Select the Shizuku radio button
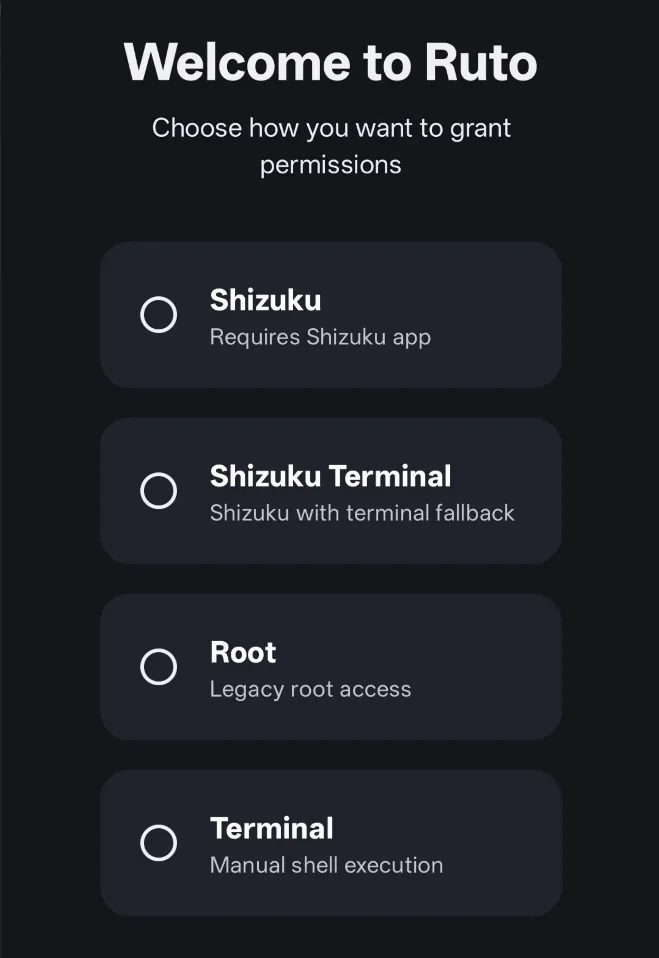 158,315
